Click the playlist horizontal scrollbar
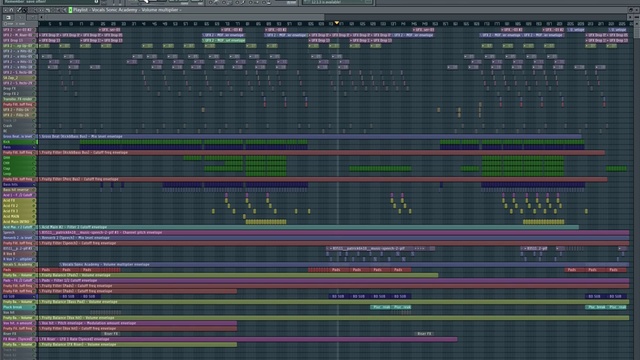This screenshot has height=360, width=640. (184, 18)
